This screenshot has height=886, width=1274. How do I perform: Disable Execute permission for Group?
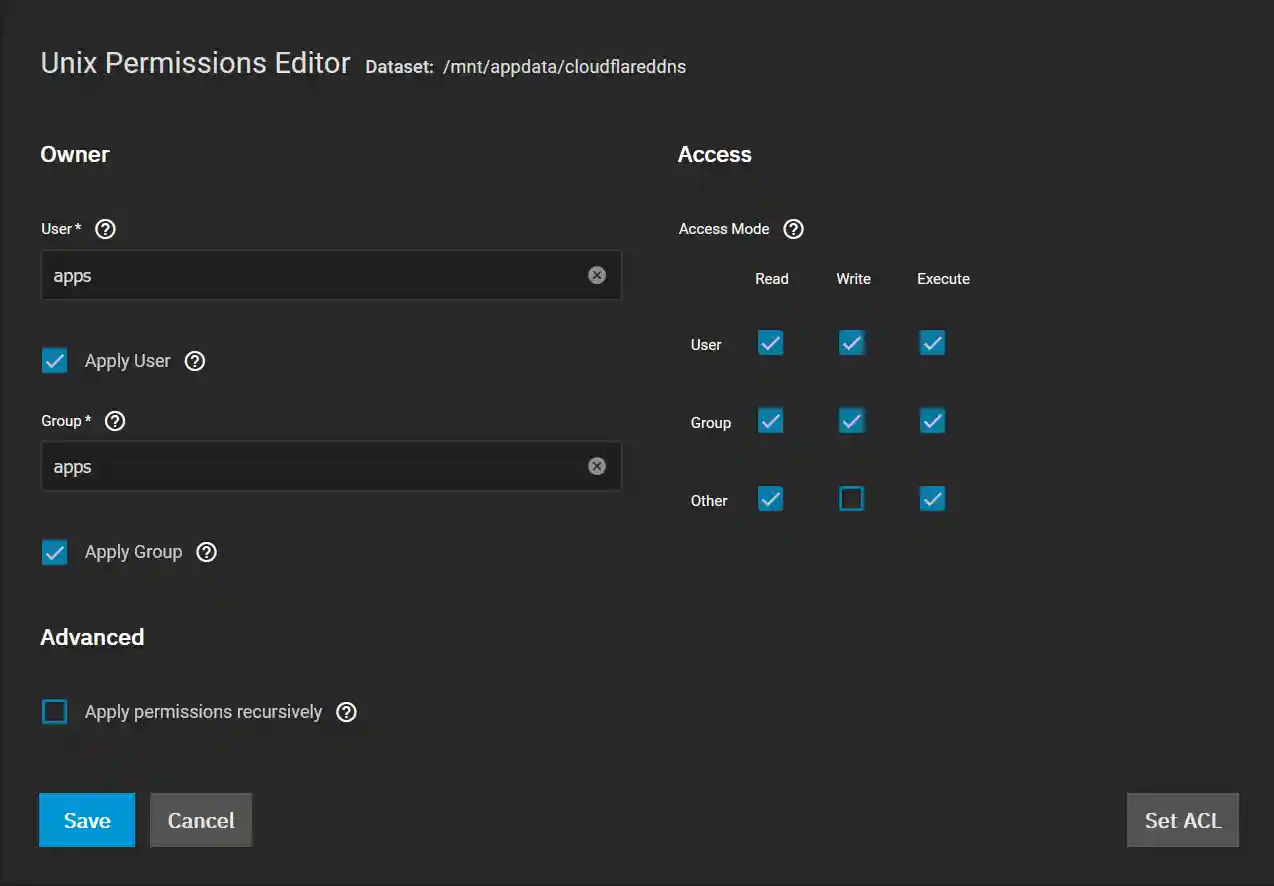(x=931, y=420)
